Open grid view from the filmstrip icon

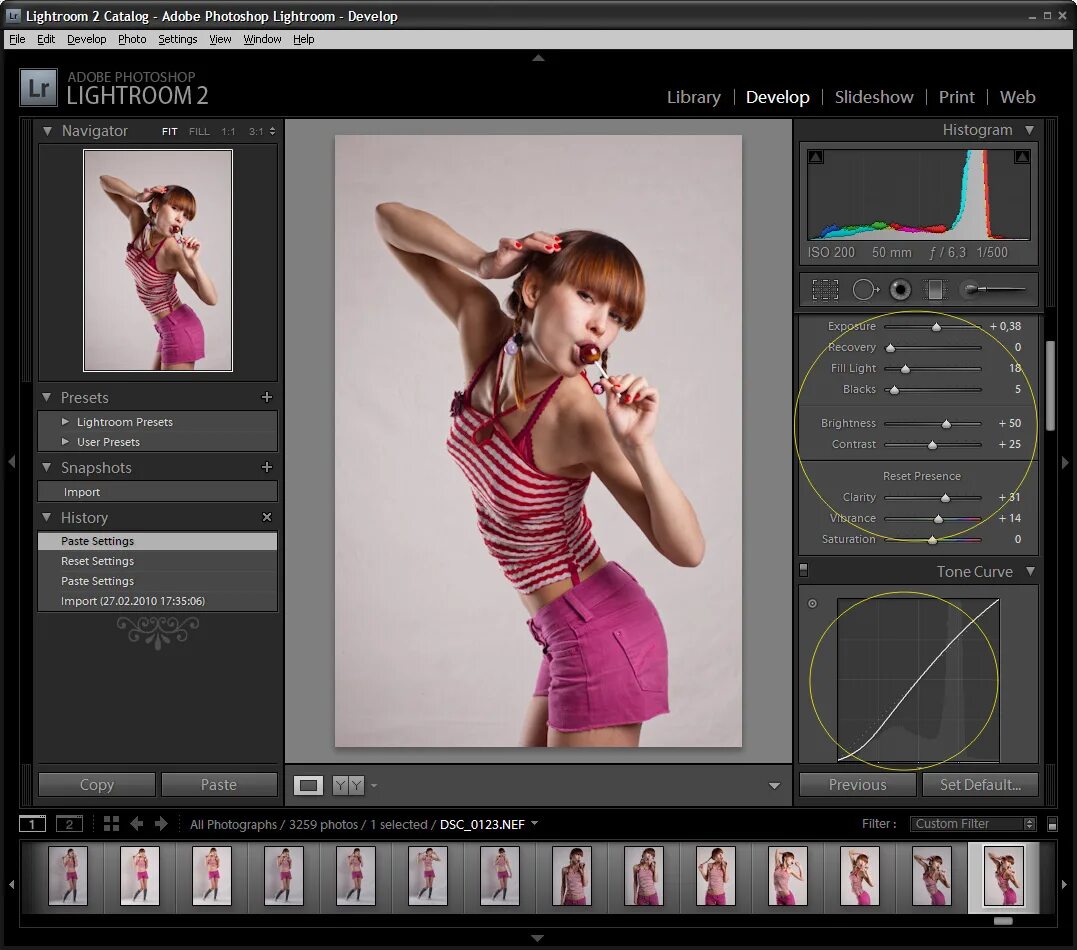click(111, 824)
